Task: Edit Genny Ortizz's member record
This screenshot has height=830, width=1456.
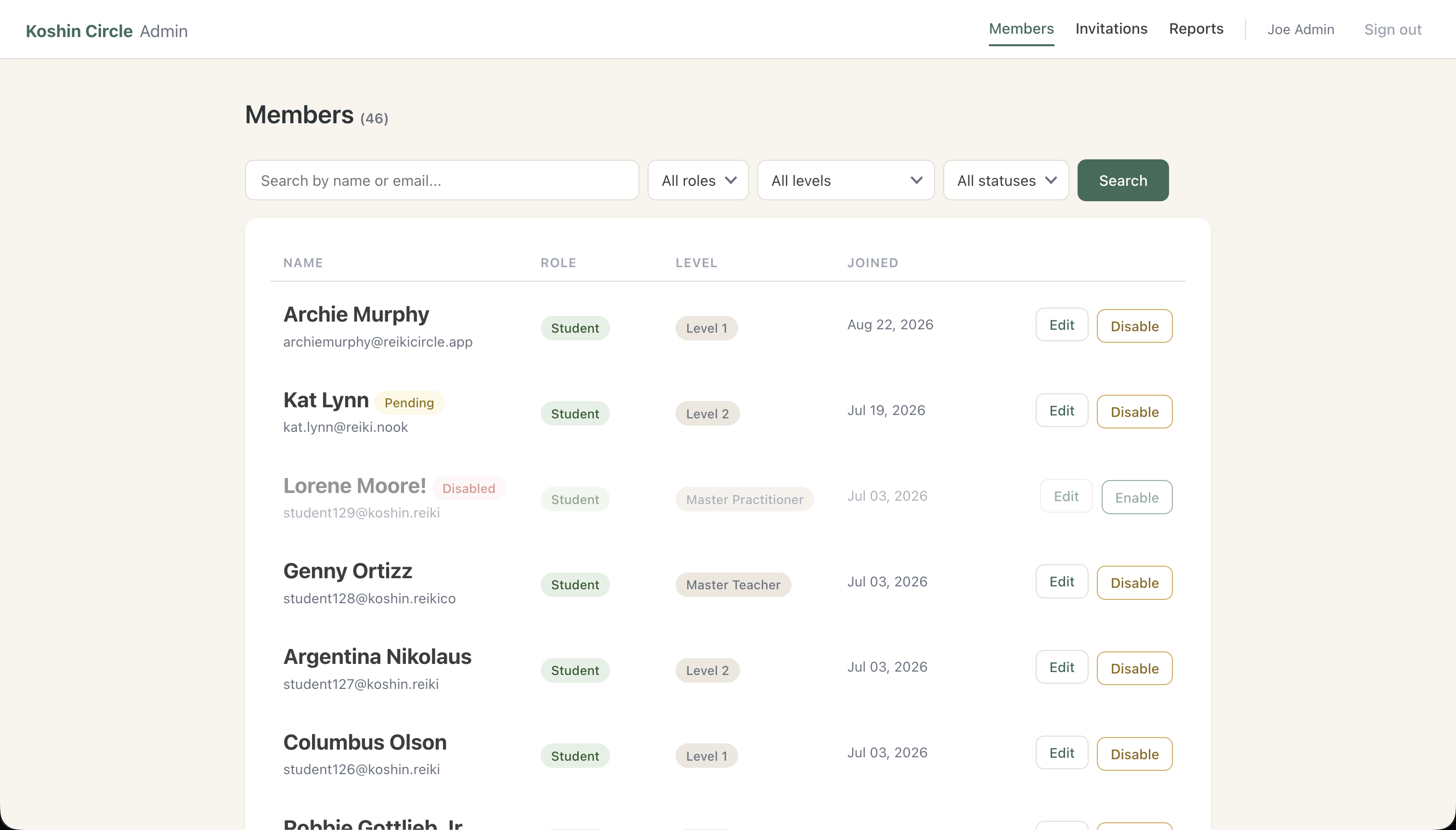Action: click(x=1062, y=582)
